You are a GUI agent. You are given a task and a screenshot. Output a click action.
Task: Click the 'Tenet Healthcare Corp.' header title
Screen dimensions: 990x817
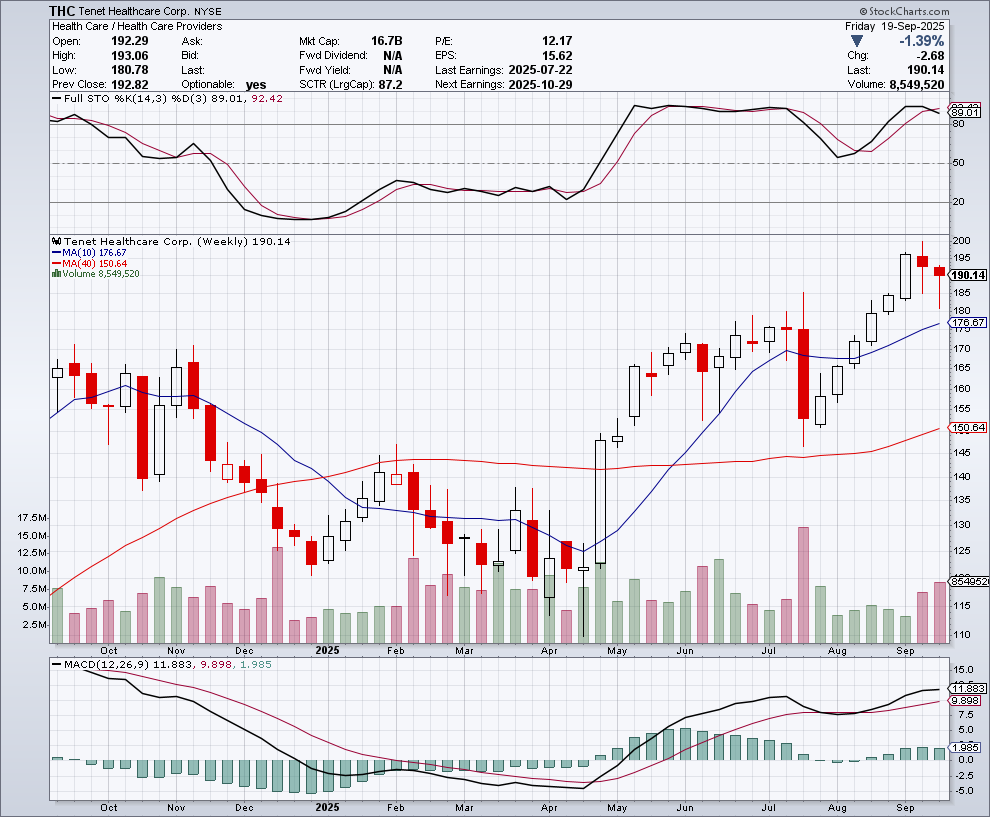(x=133, y=11)
